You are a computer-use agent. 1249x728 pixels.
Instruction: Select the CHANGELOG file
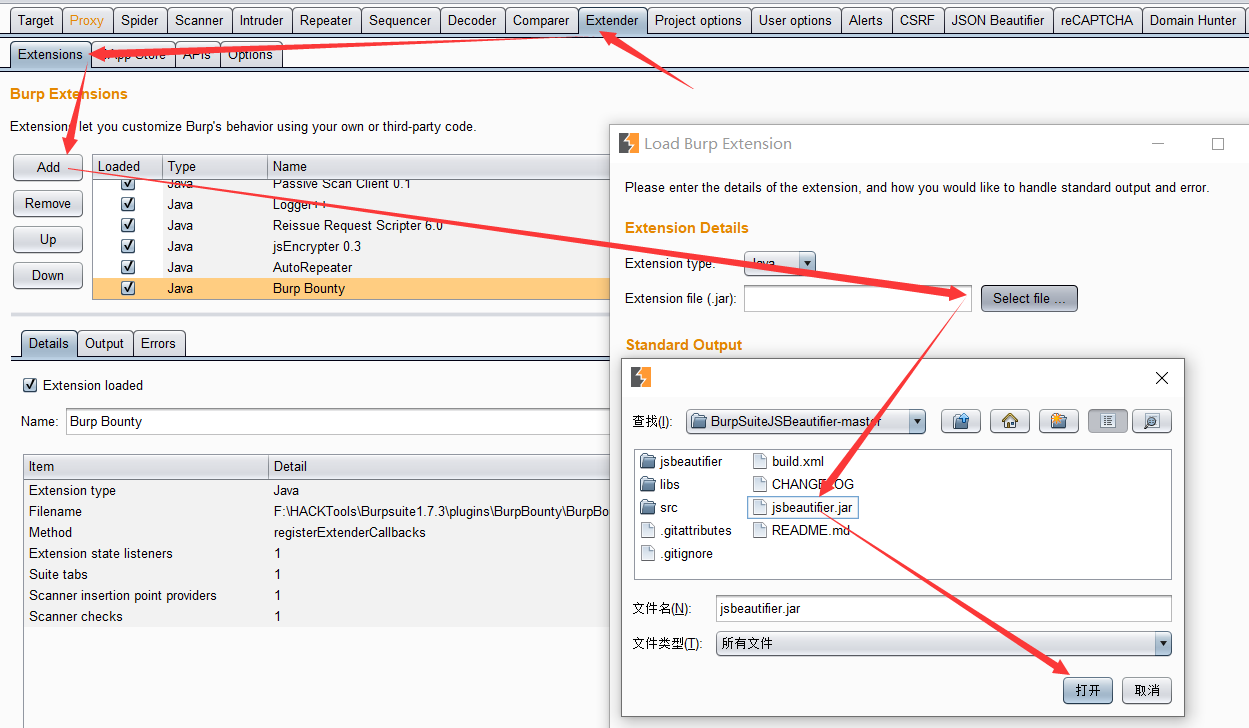point(803,484)
